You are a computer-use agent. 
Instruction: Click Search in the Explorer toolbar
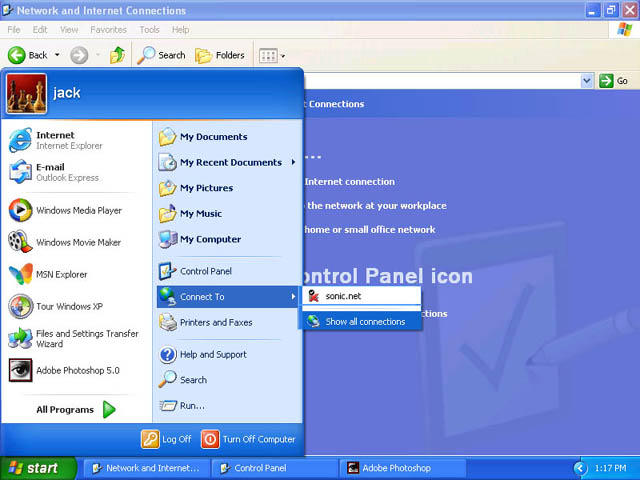(x=161, y=55)
